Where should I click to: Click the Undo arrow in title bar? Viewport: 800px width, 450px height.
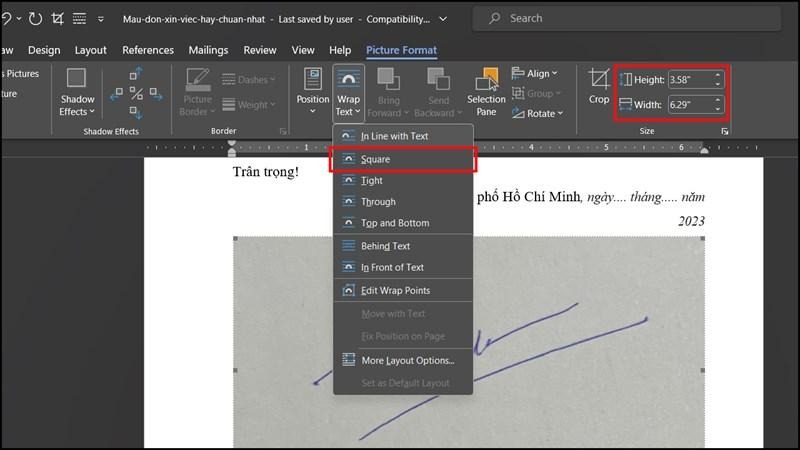(x=8, y=18)
